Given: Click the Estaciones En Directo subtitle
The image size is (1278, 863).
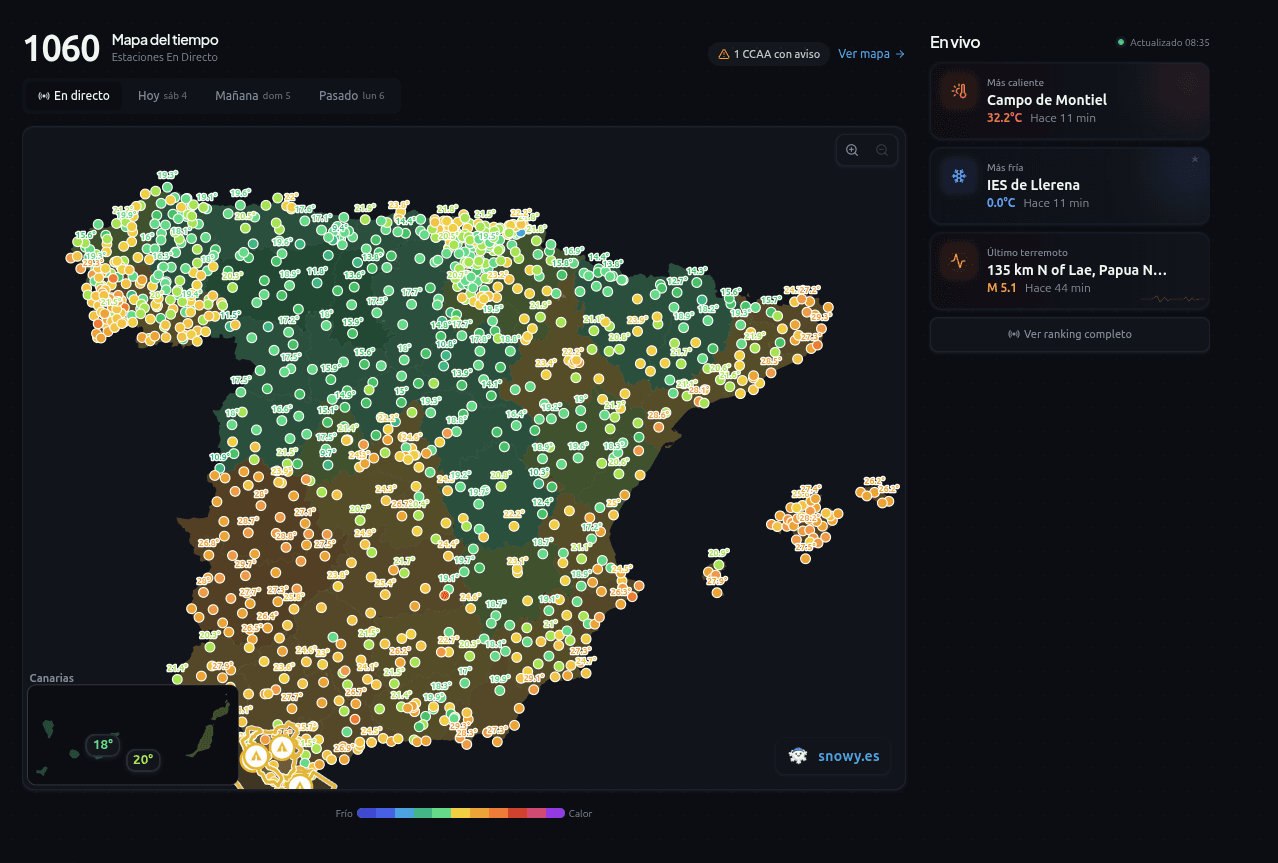Looking at the screenshot, I should point(165,58).
